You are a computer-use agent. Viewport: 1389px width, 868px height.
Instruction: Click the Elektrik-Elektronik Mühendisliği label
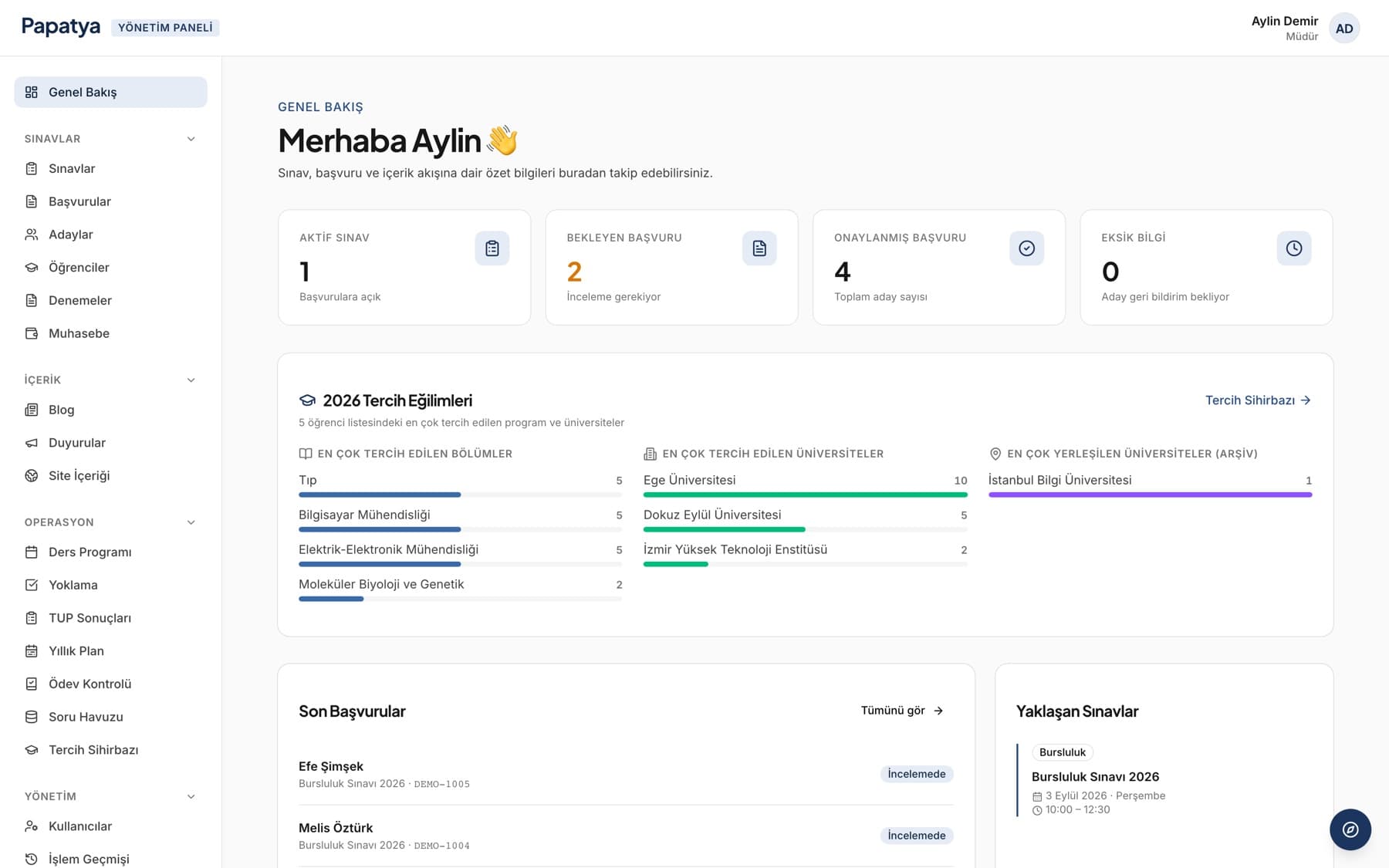point(388,549)
